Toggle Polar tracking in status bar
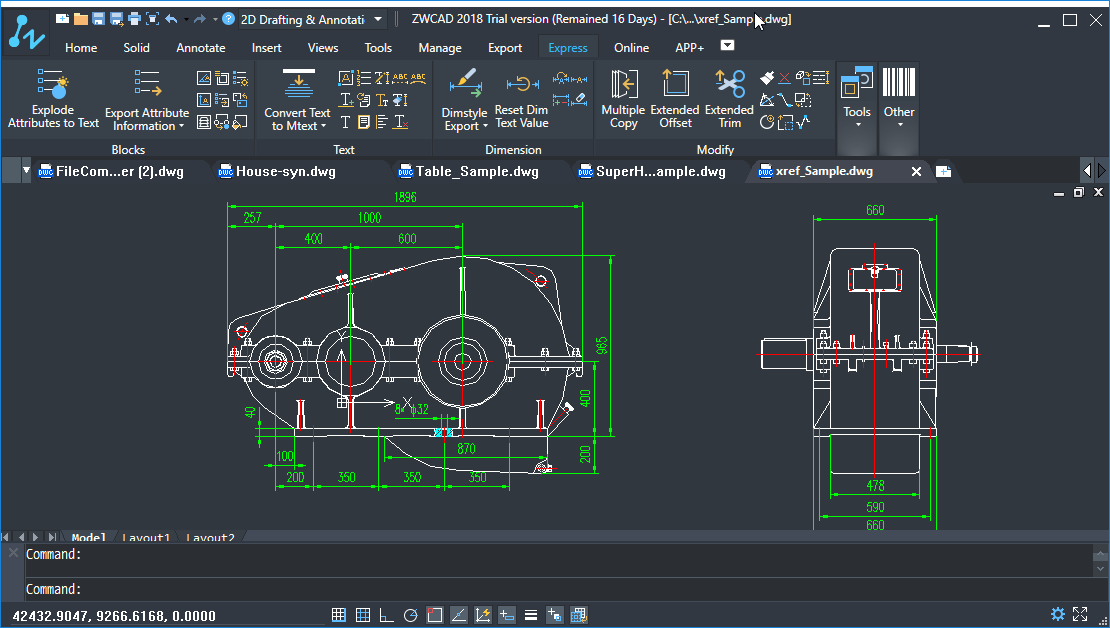This screenshot has height=628, width=1110. pos(410,615)
